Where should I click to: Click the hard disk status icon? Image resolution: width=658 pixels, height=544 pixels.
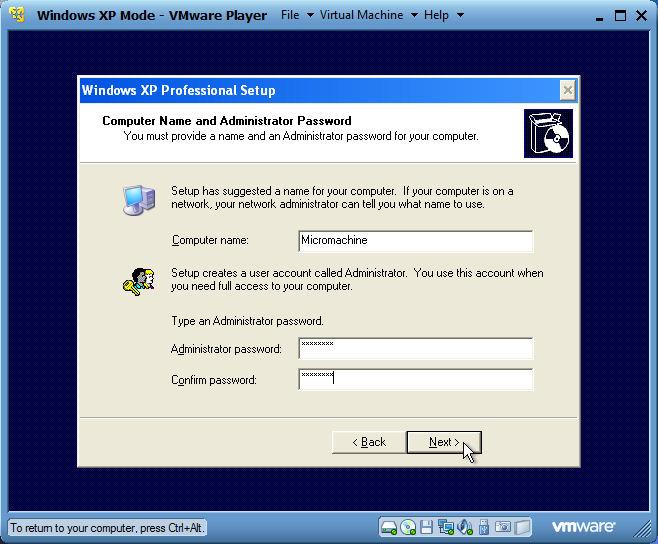tap(389, 527)
